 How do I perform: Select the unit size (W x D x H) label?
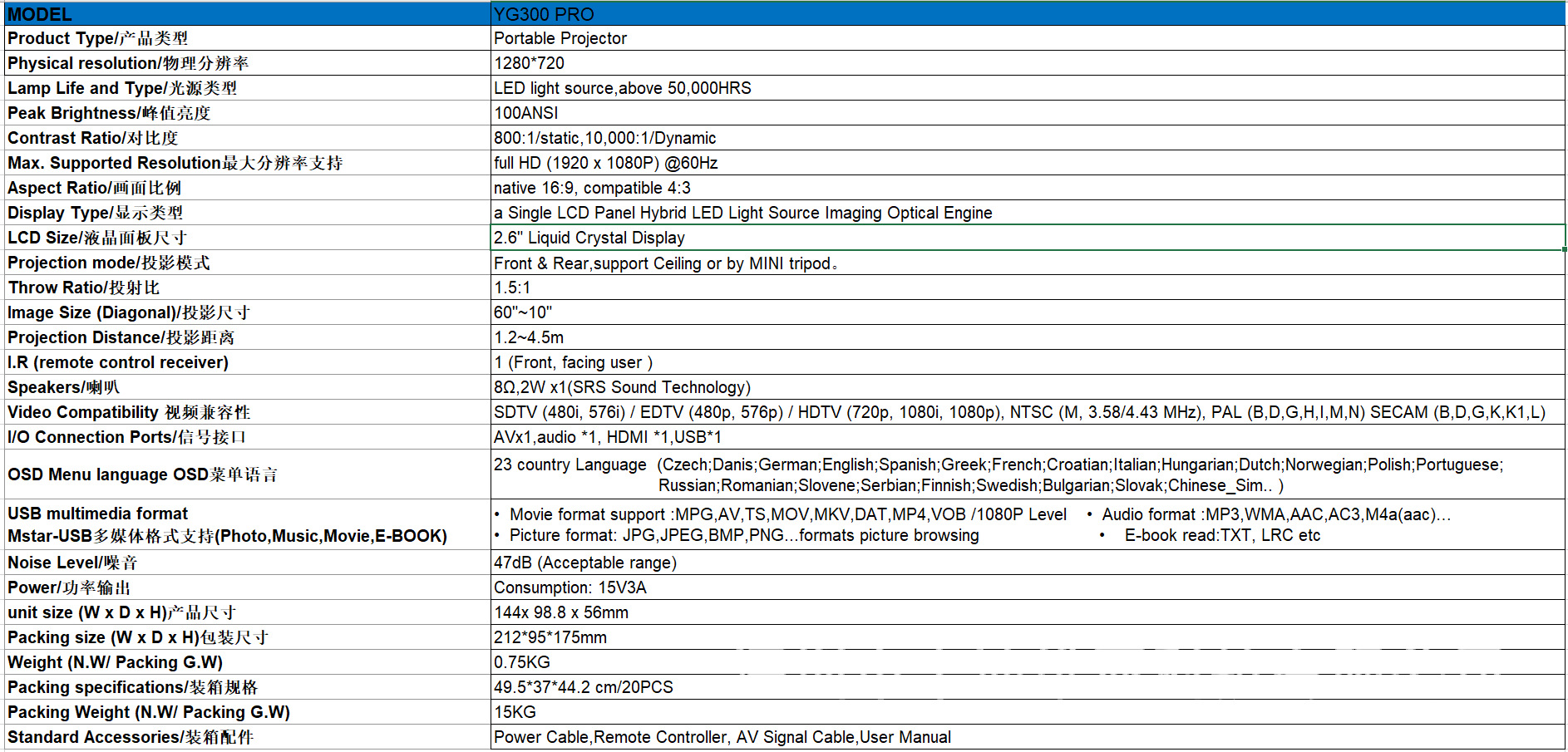pyautogui.click(x=247, y=612)
